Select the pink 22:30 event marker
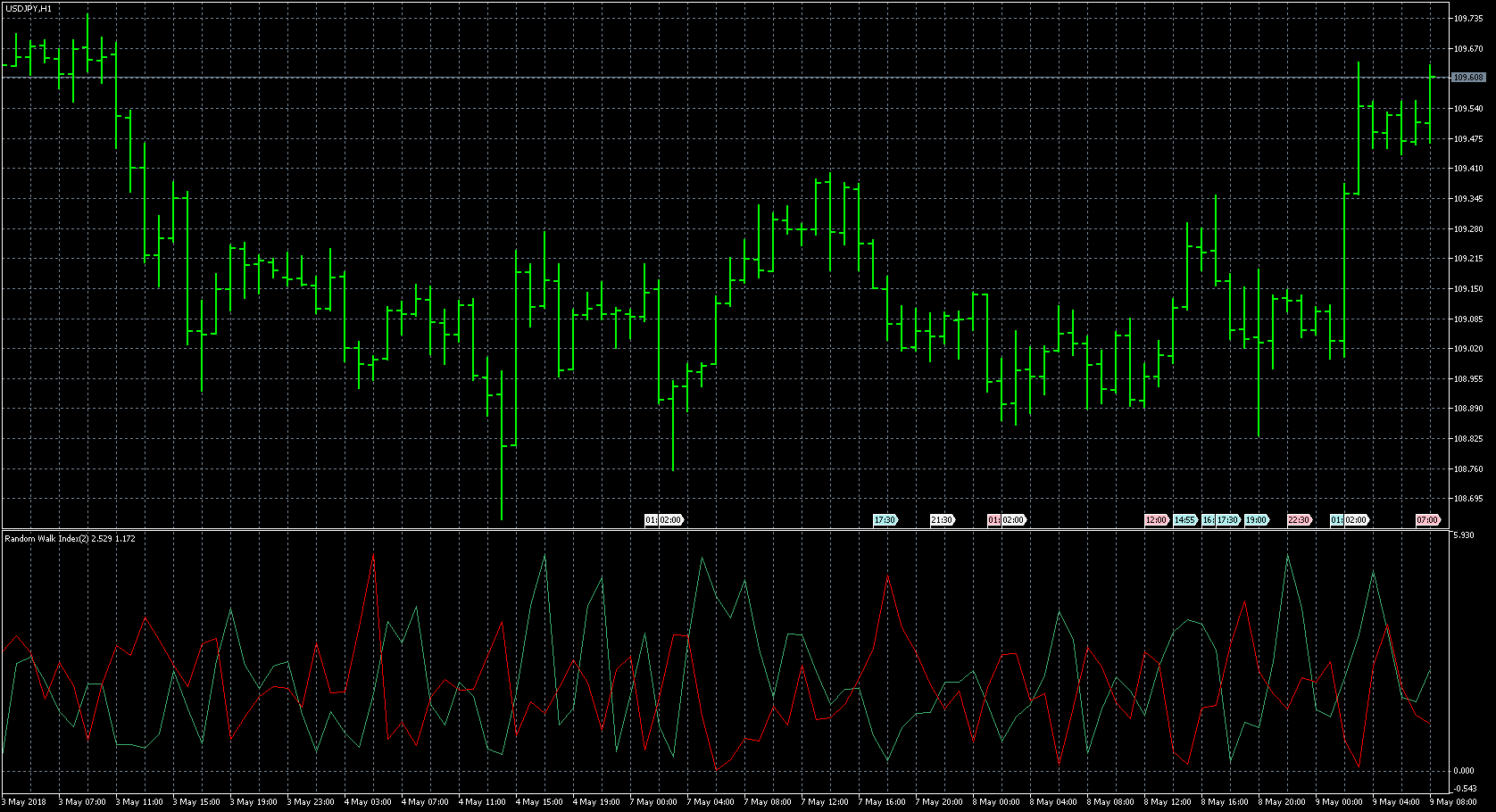The height and width of the screenshot is (812, 1496). [1299, 520]
